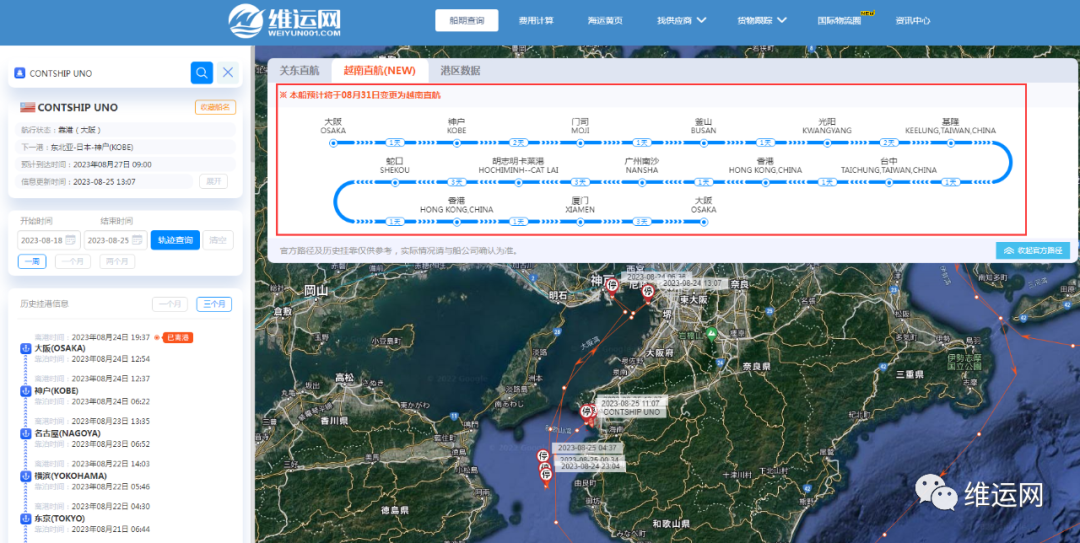Screen dimensions: 1080x543
Task: Expand 货物跟踪 dropdown menu
Action: point(762,21)
